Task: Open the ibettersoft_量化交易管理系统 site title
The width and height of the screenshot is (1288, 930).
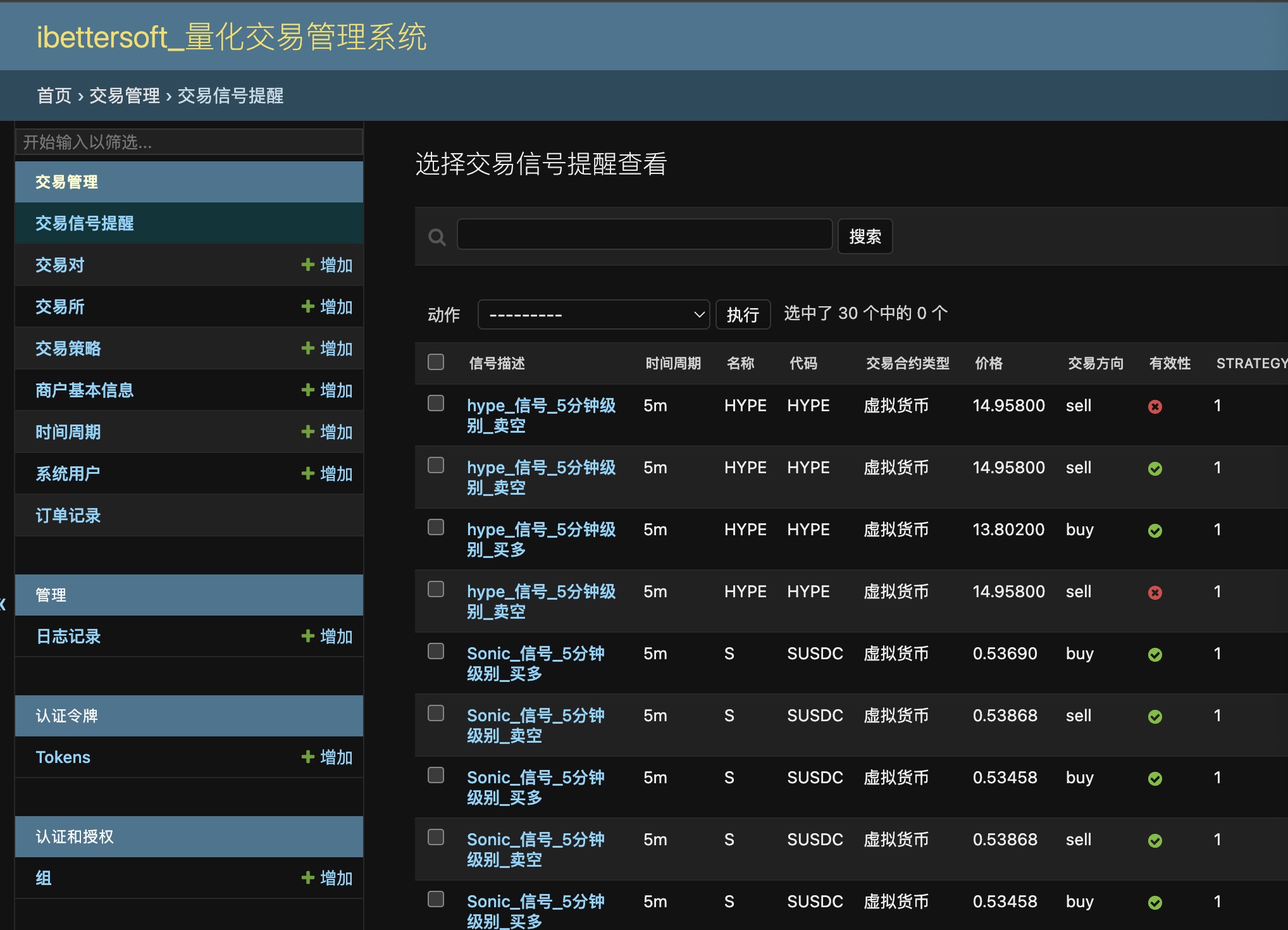Action: coord(232,37)
